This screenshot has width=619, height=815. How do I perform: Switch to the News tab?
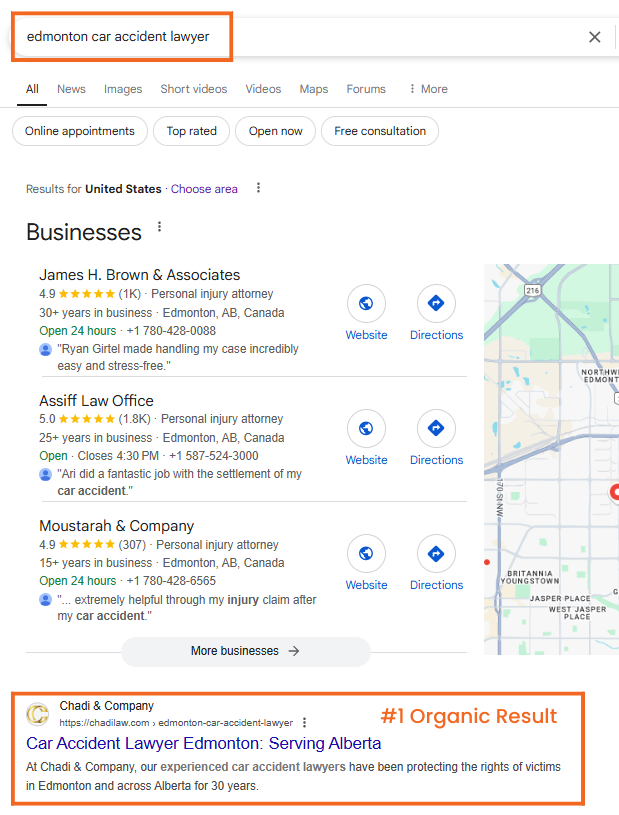[71, 89]
